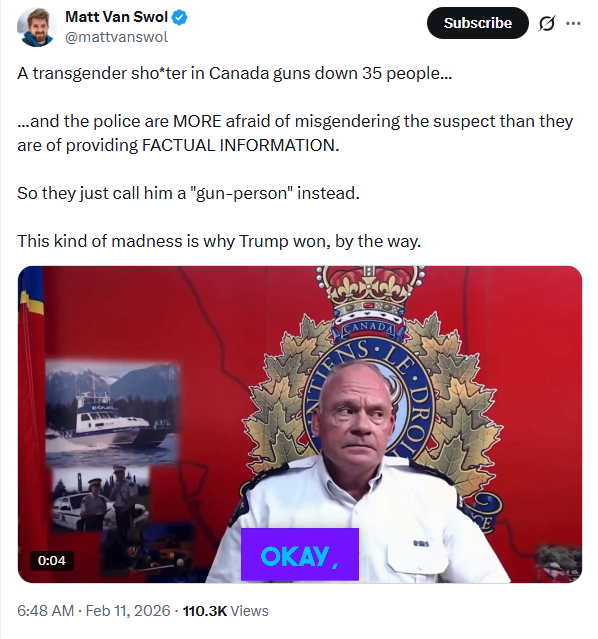Open the Grok explain-post icon
The width and height of the screenshot is (598, 639).
pos(546,23)
